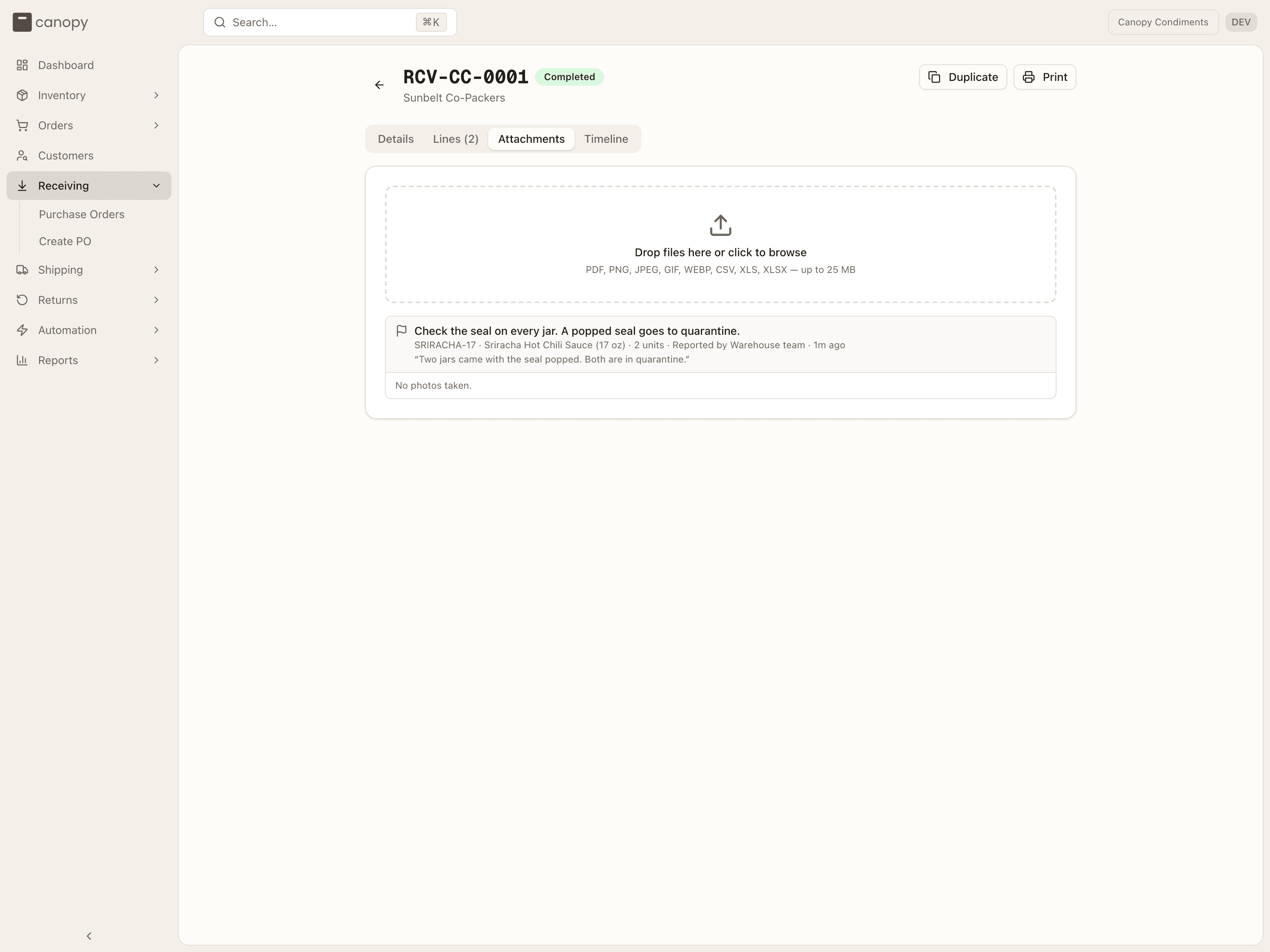Go back using the left arrow

click(x=379, y=85)
